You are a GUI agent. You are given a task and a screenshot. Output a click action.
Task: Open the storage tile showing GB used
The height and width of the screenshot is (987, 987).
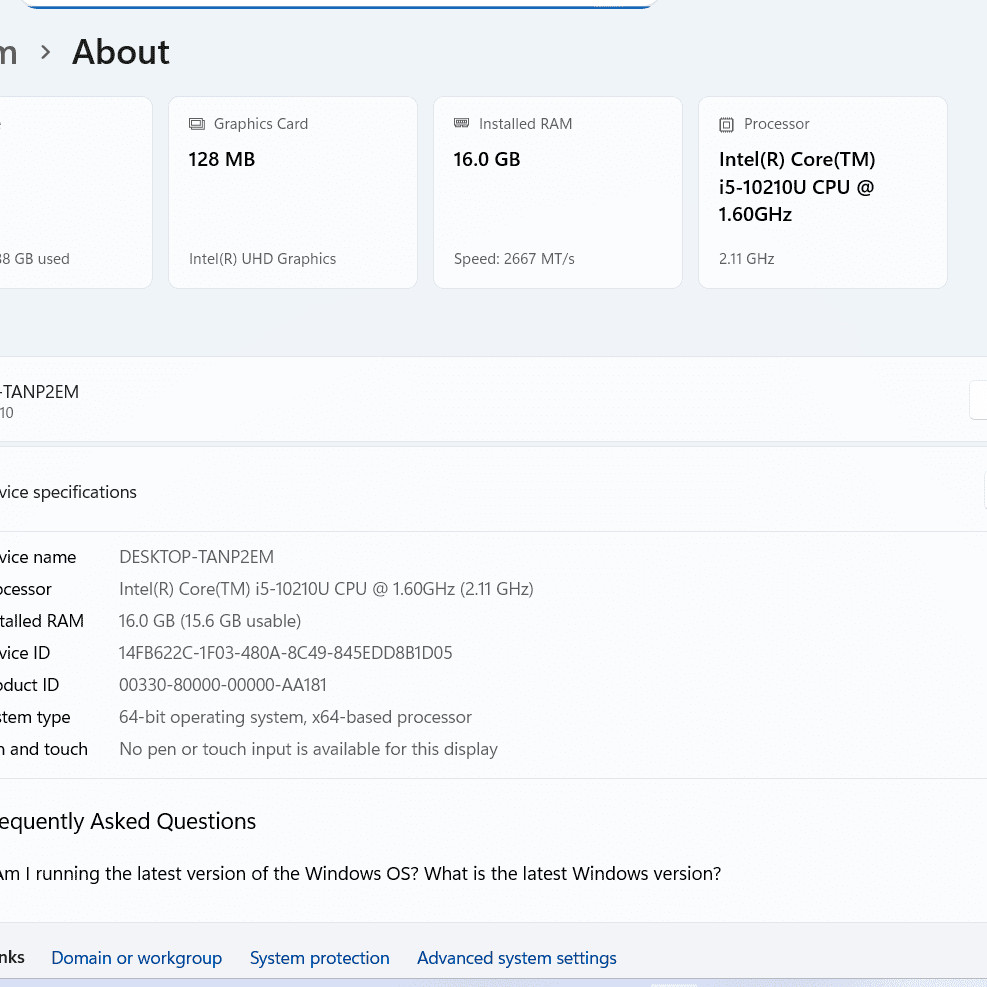point(75,192)
